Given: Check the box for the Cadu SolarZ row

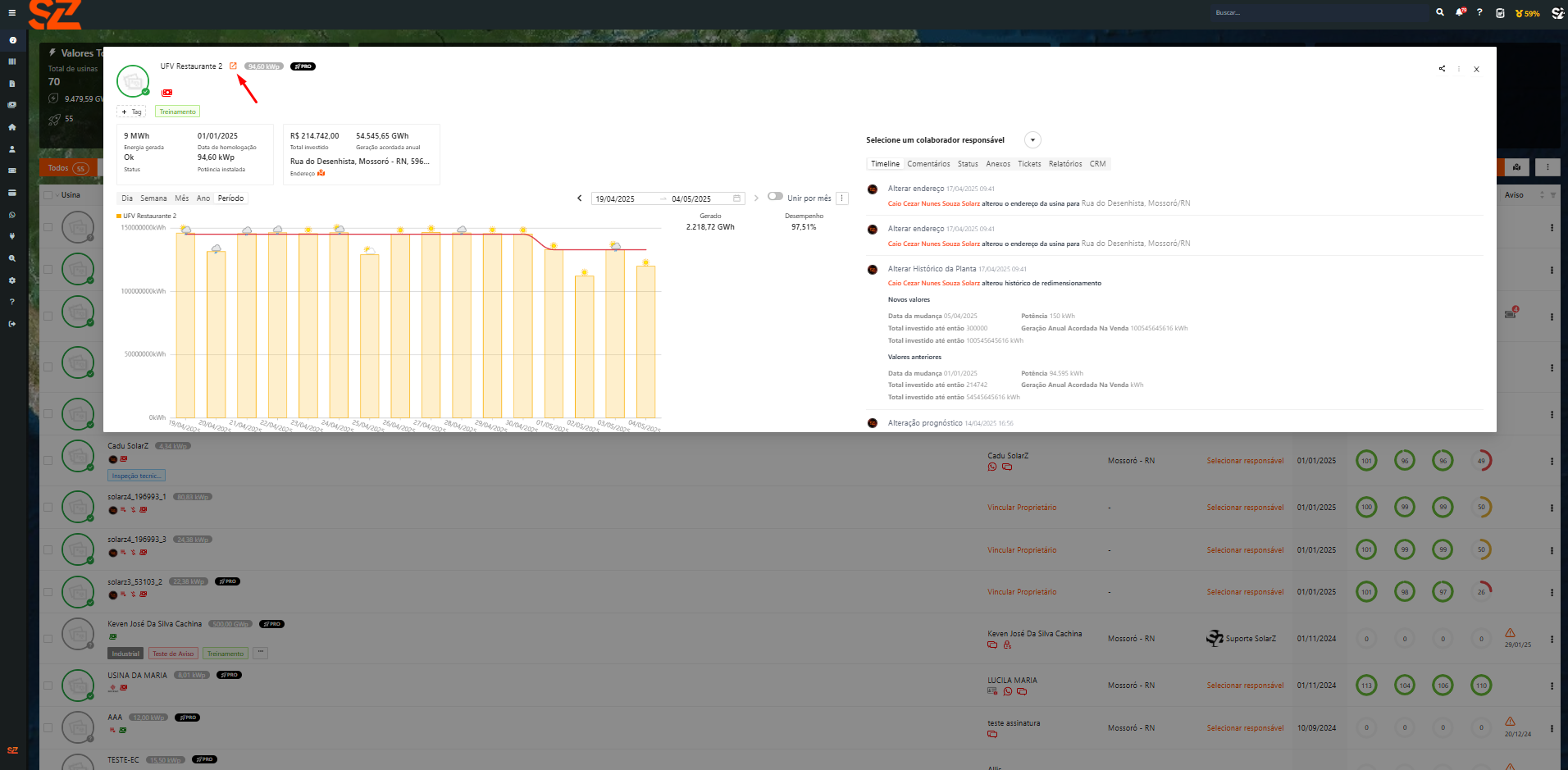Looking at the screenshot, I should point(48,461).
